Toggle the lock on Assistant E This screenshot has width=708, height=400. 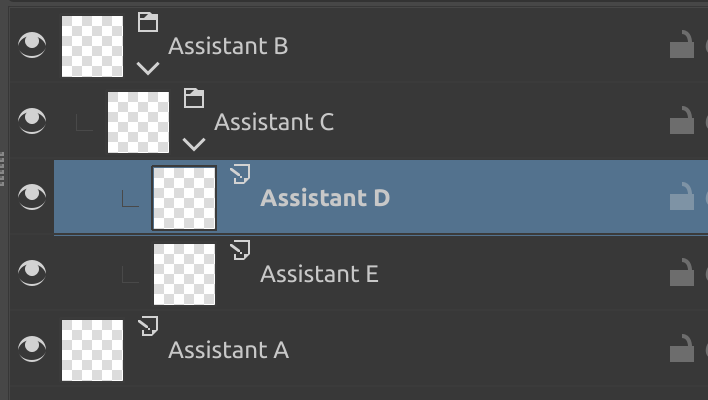681,272
